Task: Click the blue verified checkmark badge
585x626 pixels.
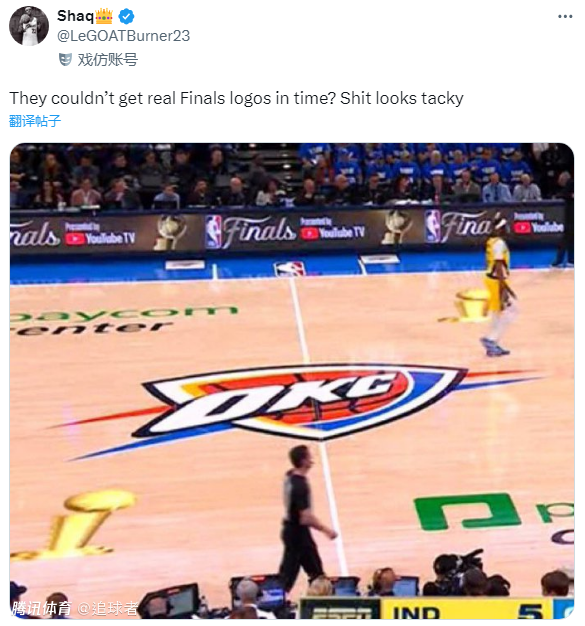Action: click(x=126, y=16)
